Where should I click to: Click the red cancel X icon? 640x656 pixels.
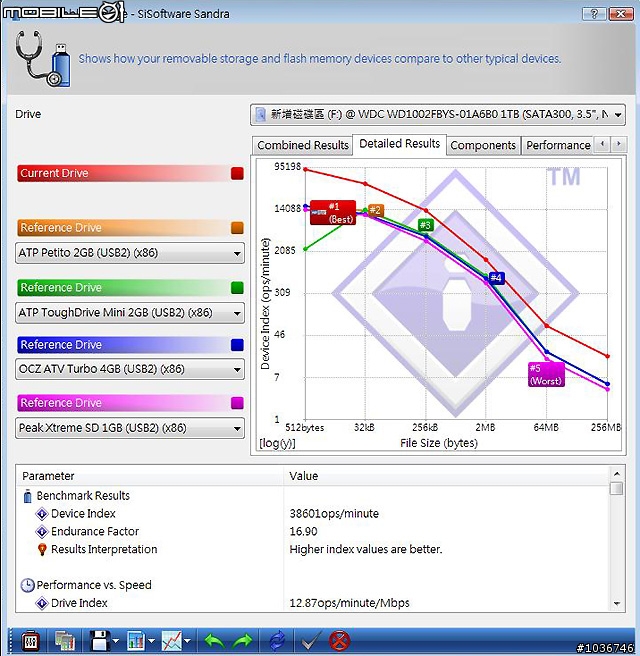tap(339, 641)
